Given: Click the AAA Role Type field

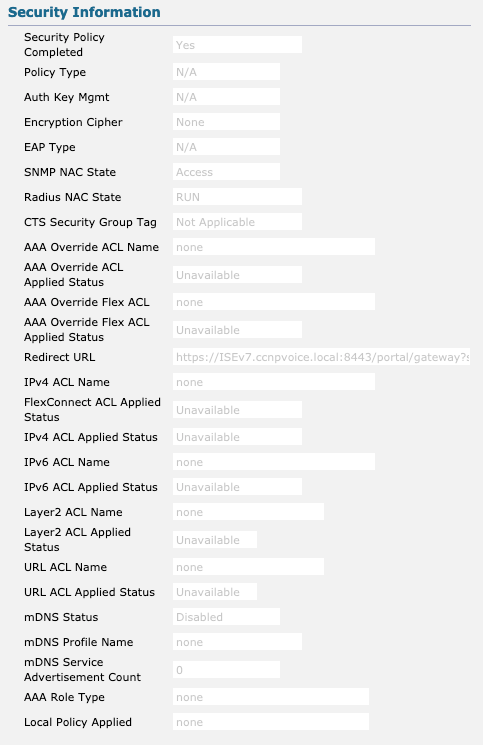Looking at the screenshot, I should 271,697.
